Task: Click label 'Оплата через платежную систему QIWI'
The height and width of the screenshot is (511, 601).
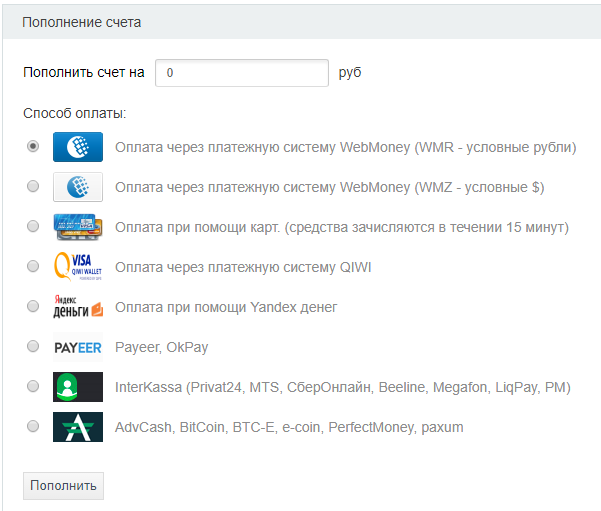Action: (x=243, y=267)
